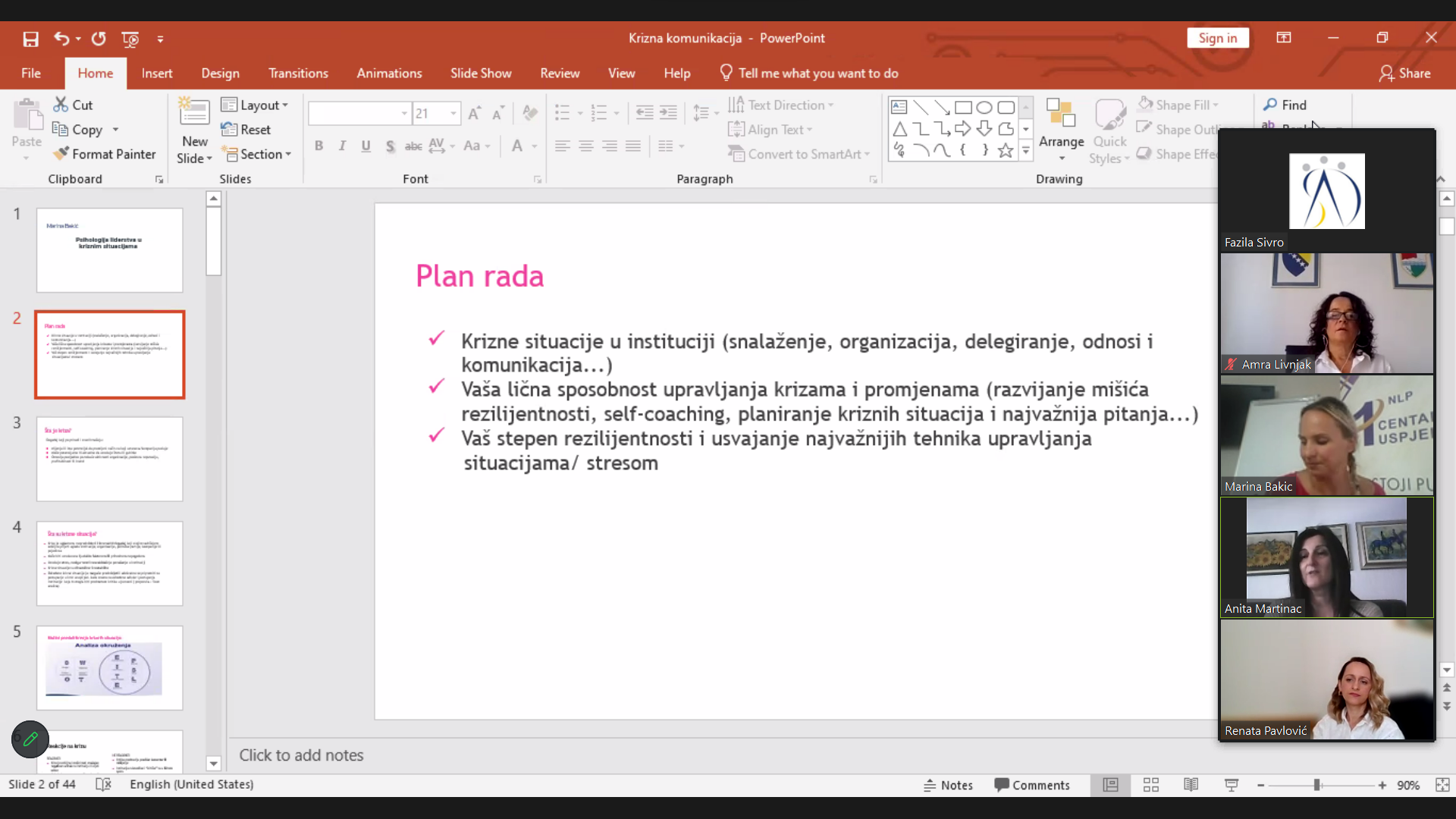The height and width of the screenshot is (819, 1456).
Task: Expand the shapes gallery More arrow
Action: coord(1026,151)
